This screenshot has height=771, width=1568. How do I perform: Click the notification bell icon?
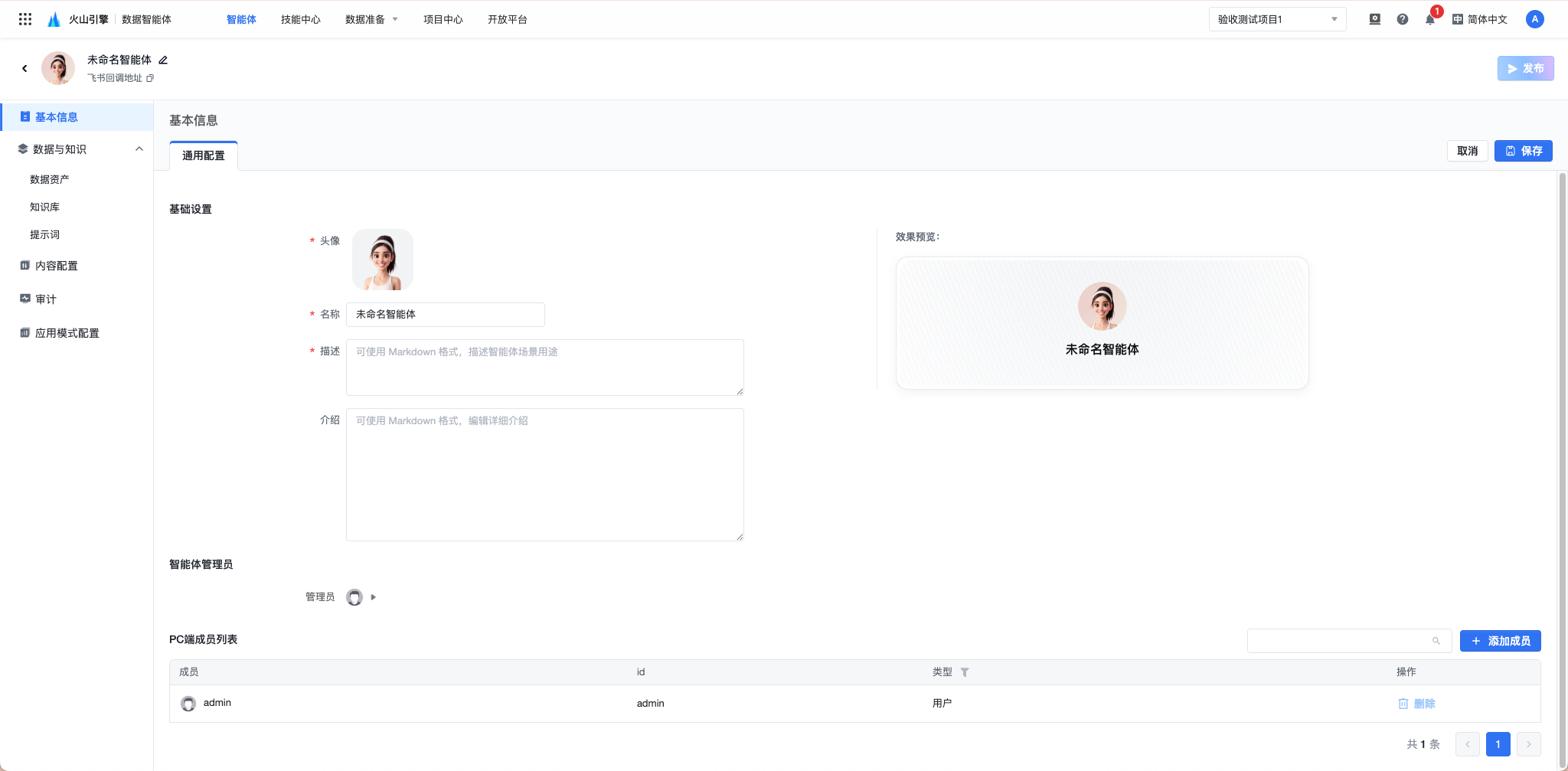(x=1429, y=19)
